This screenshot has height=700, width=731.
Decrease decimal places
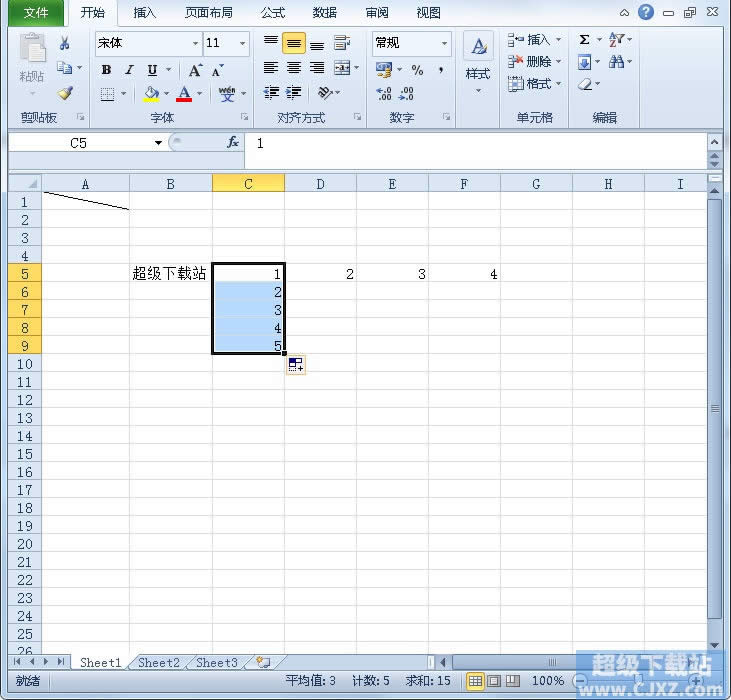407,94
